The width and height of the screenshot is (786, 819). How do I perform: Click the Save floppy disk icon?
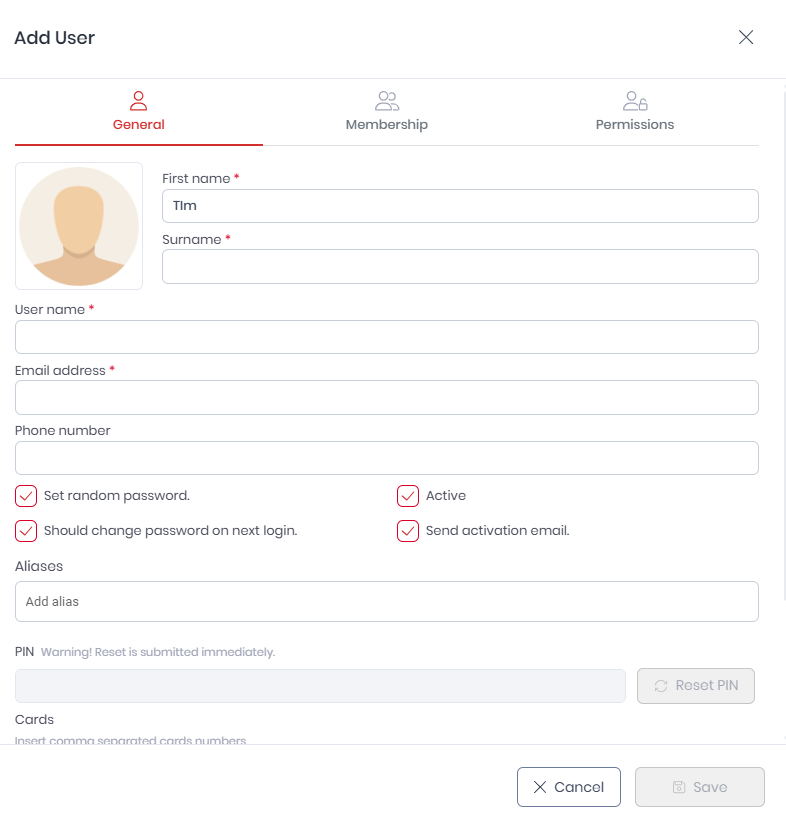pyautogui.click(x=679, y=787)
